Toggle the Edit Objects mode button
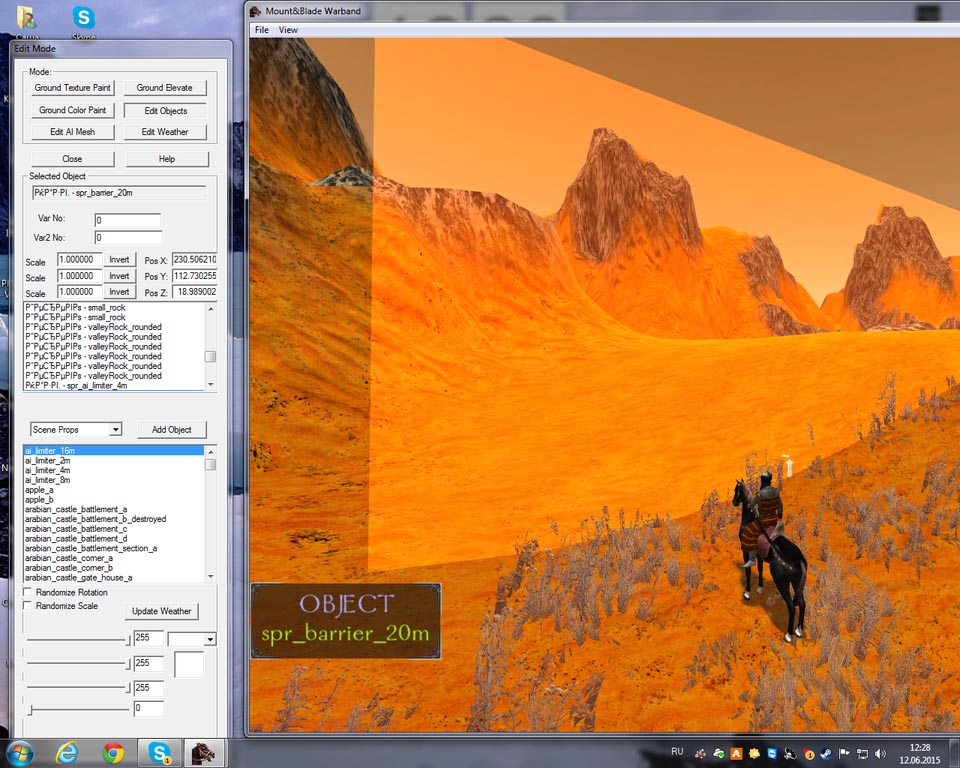960x768 pixels. click(165, 110)
